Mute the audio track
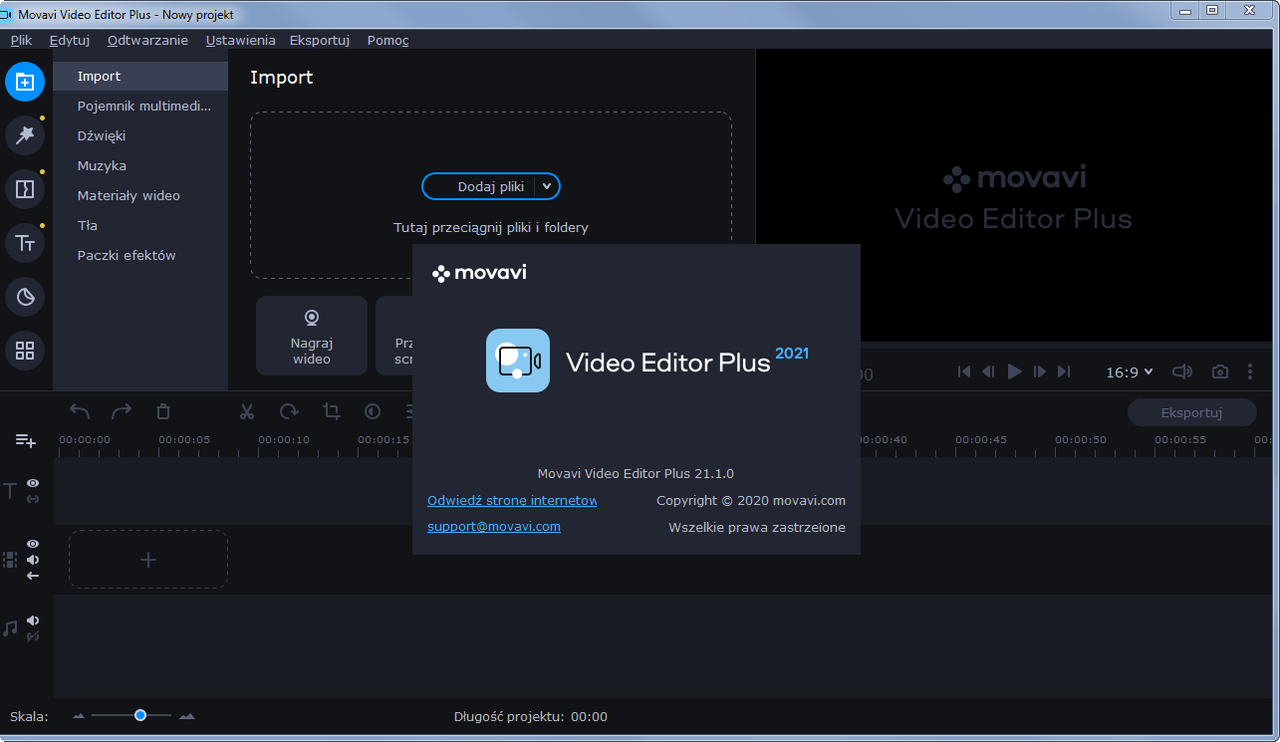The height and width of the screenshot is (742, 1280). 33,621
